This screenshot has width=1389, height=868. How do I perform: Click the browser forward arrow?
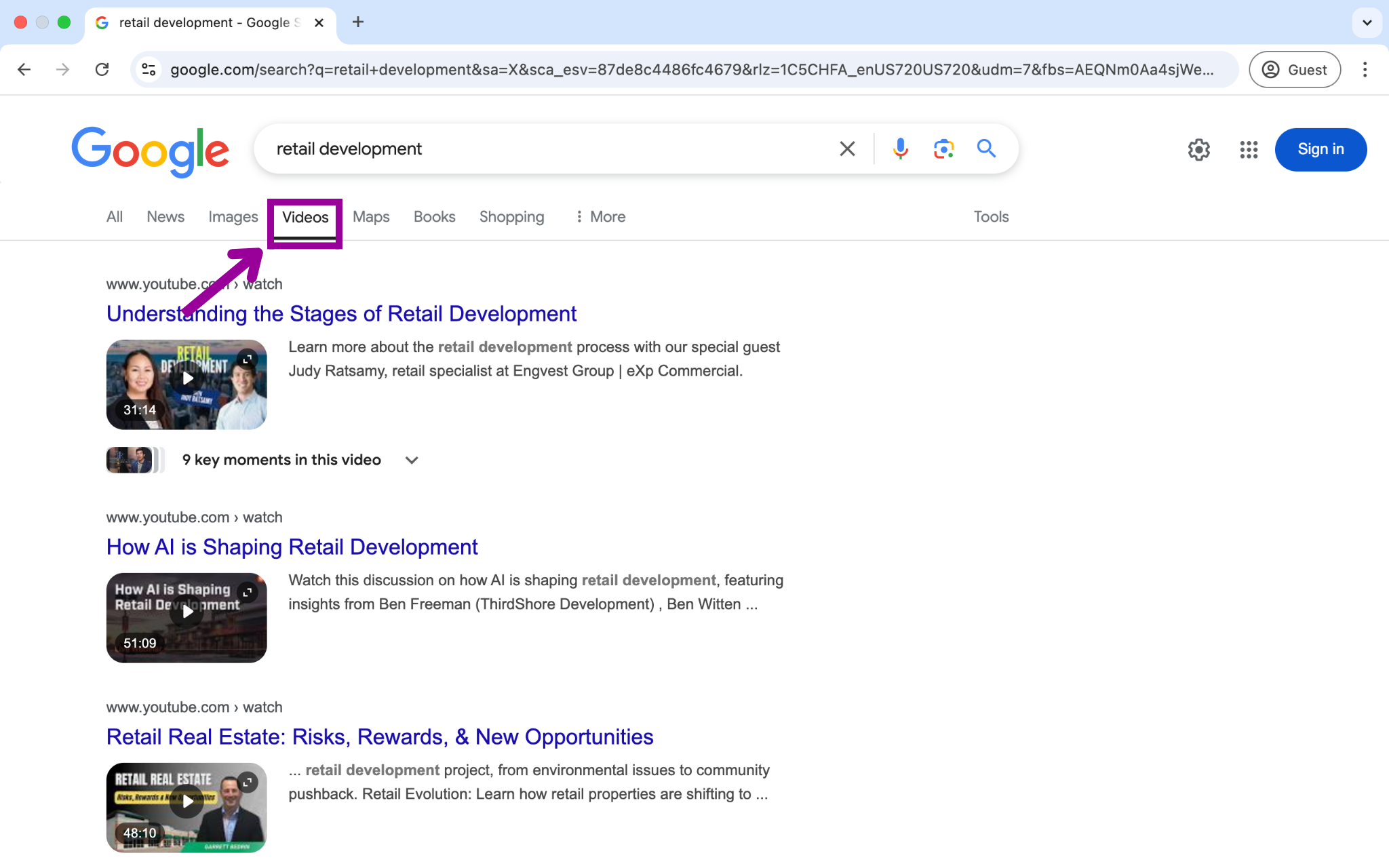(62, 69)
